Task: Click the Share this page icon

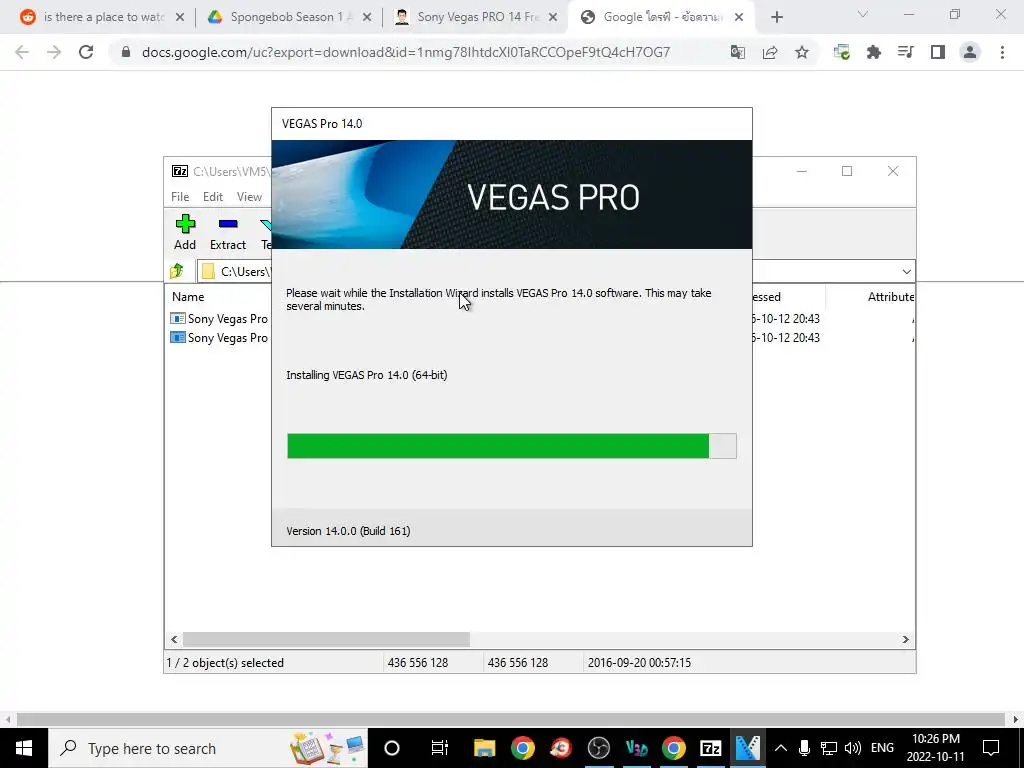Action: click(x=770, y=52)
